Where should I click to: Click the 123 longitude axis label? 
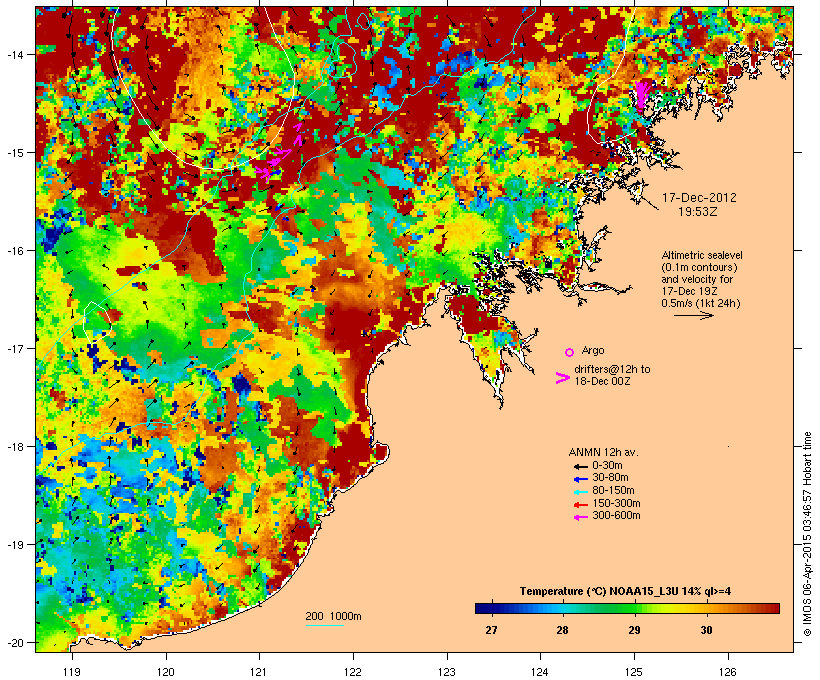(x=447, y=672)
